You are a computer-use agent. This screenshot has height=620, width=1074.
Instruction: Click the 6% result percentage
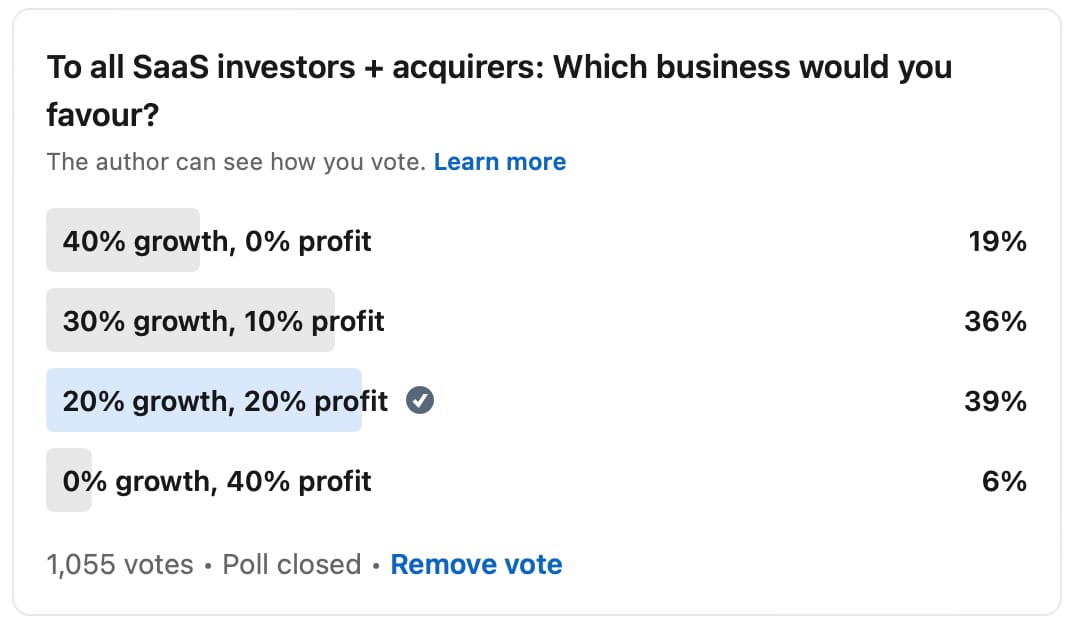[1004, 481]
